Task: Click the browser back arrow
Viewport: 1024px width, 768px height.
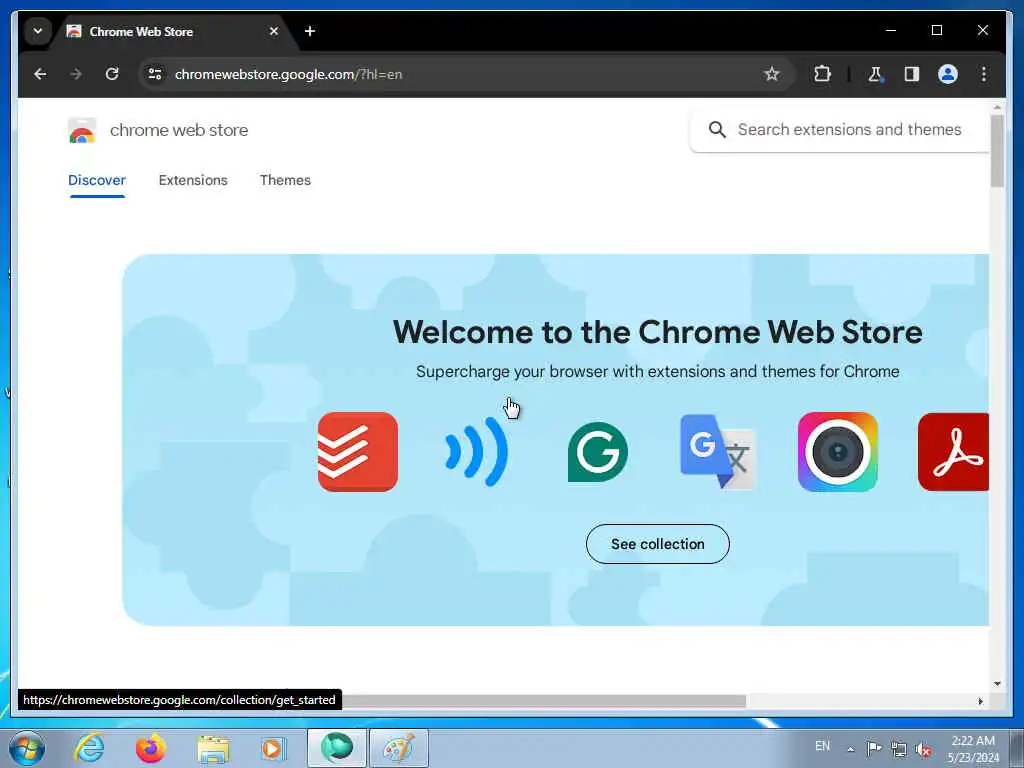Action: [x=40, y=74]
